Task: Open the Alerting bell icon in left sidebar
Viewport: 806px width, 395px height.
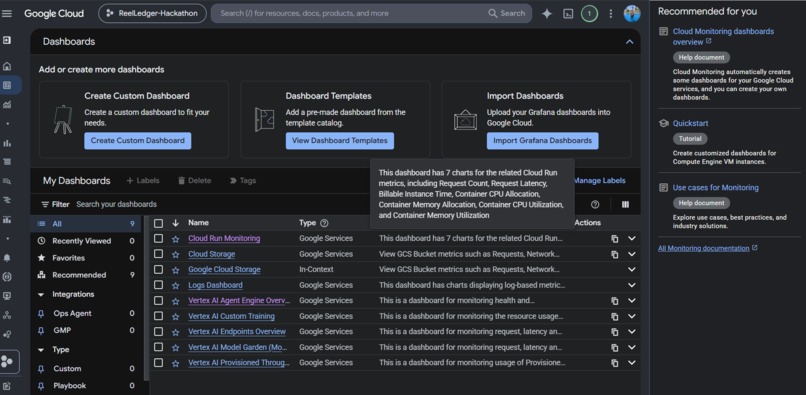Action: pyautogui.click(x=7, y=258)
